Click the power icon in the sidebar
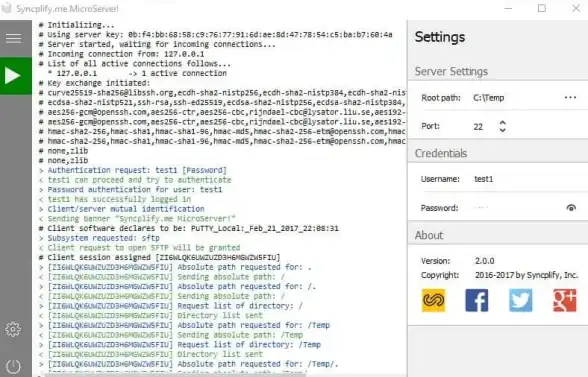 point(14,366)
